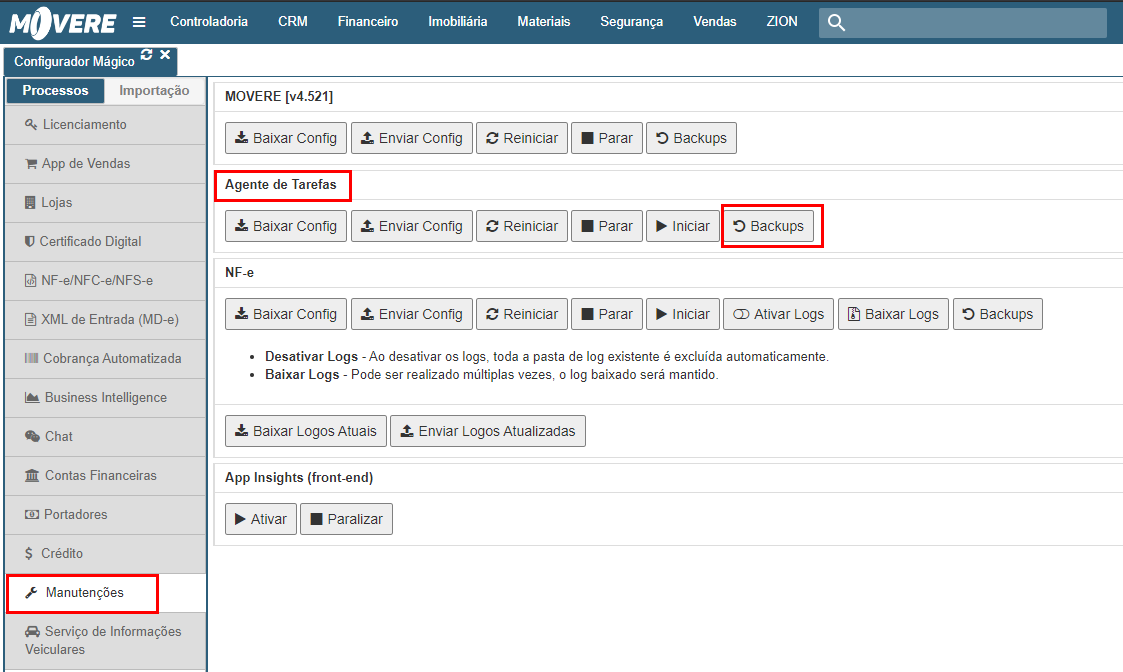
Task: Open Contas Financeiras sidebar item
Action: [x=105, y=476]
